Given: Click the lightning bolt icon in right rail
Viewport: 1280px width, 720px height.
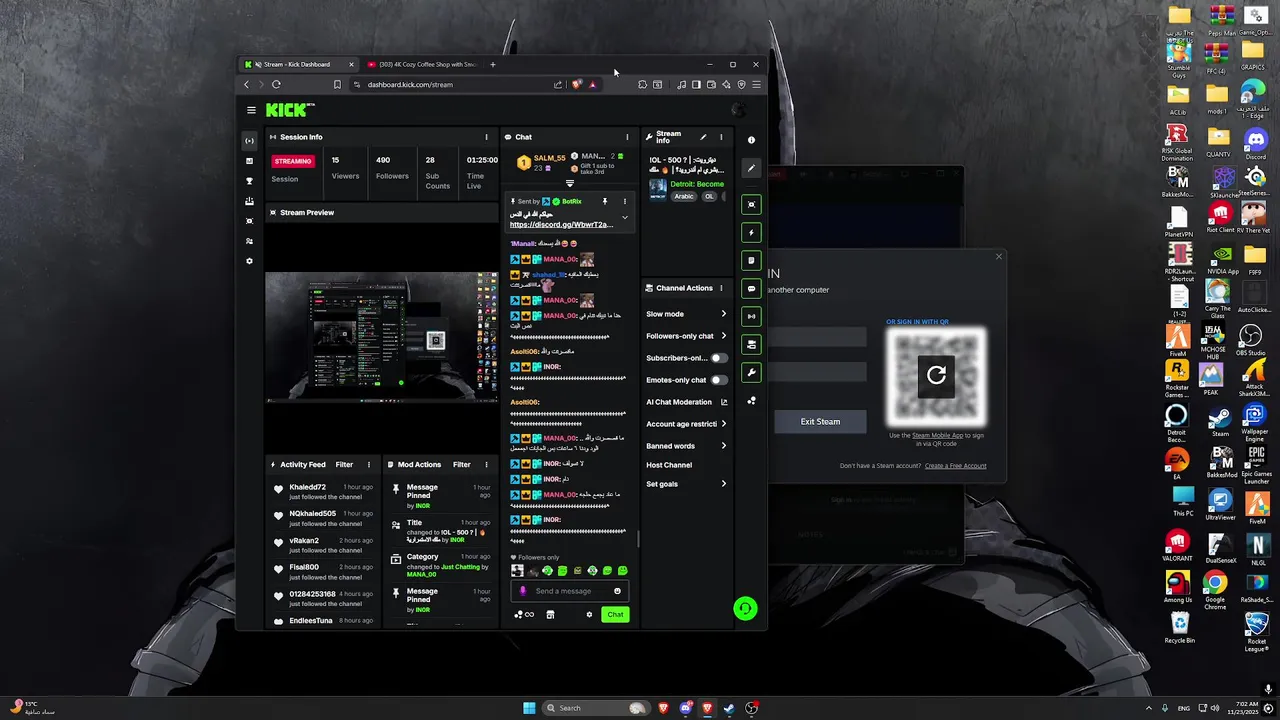Looking at the screenshot, I should (x=751, y=232).
